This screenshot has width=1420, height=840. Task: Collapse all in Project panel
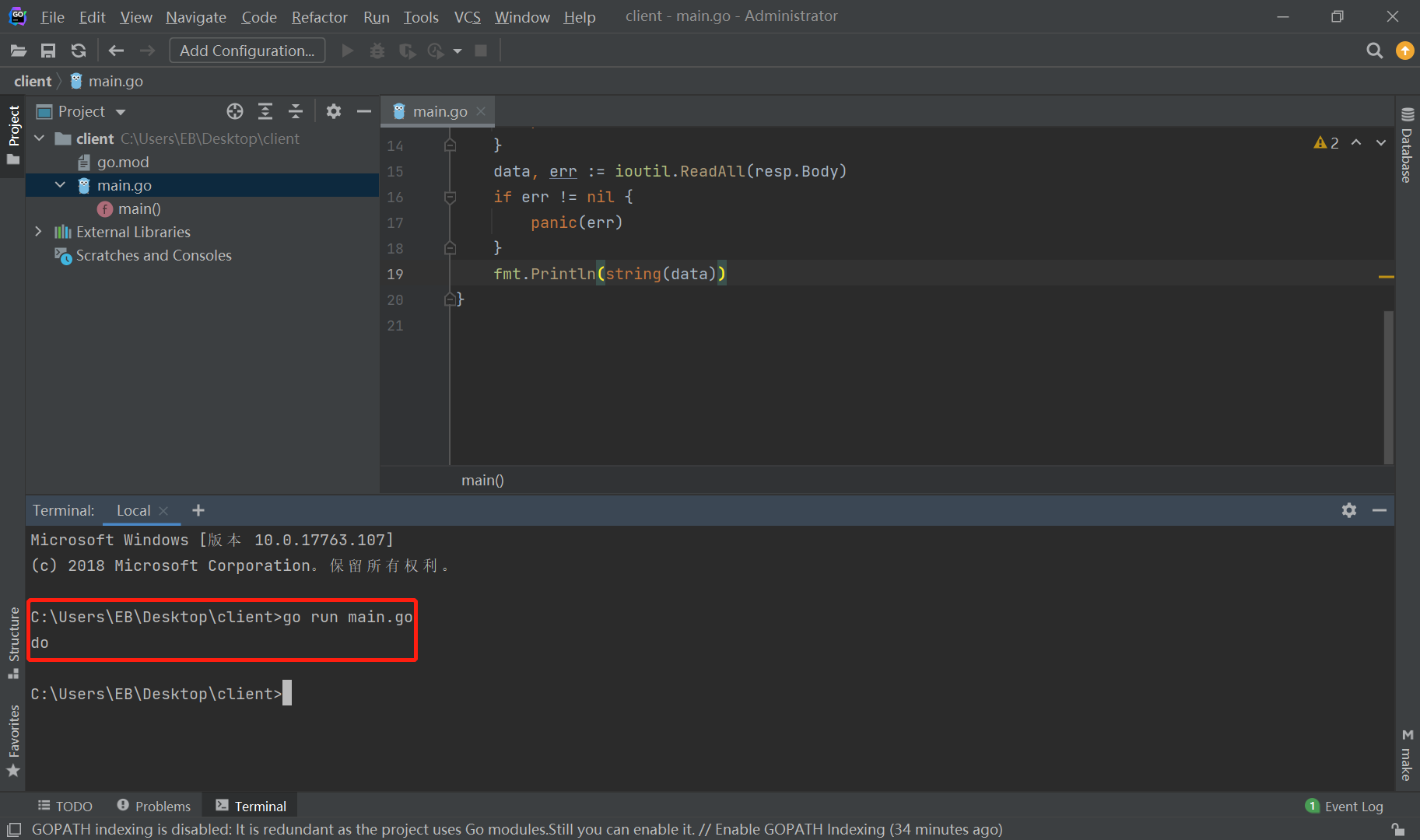coord(296,111)
